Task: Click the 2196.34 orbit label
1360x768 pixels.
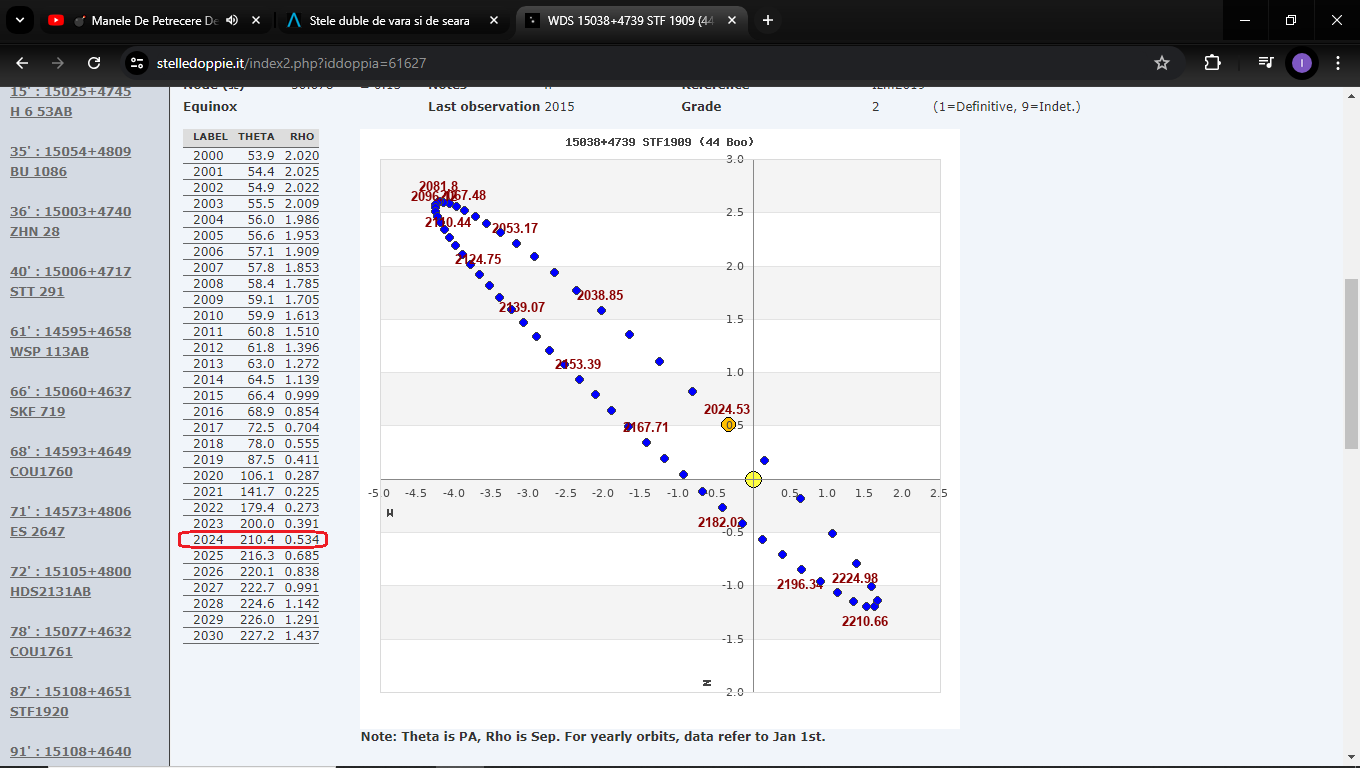Action: pyautogui.click(x=800, y=584)
